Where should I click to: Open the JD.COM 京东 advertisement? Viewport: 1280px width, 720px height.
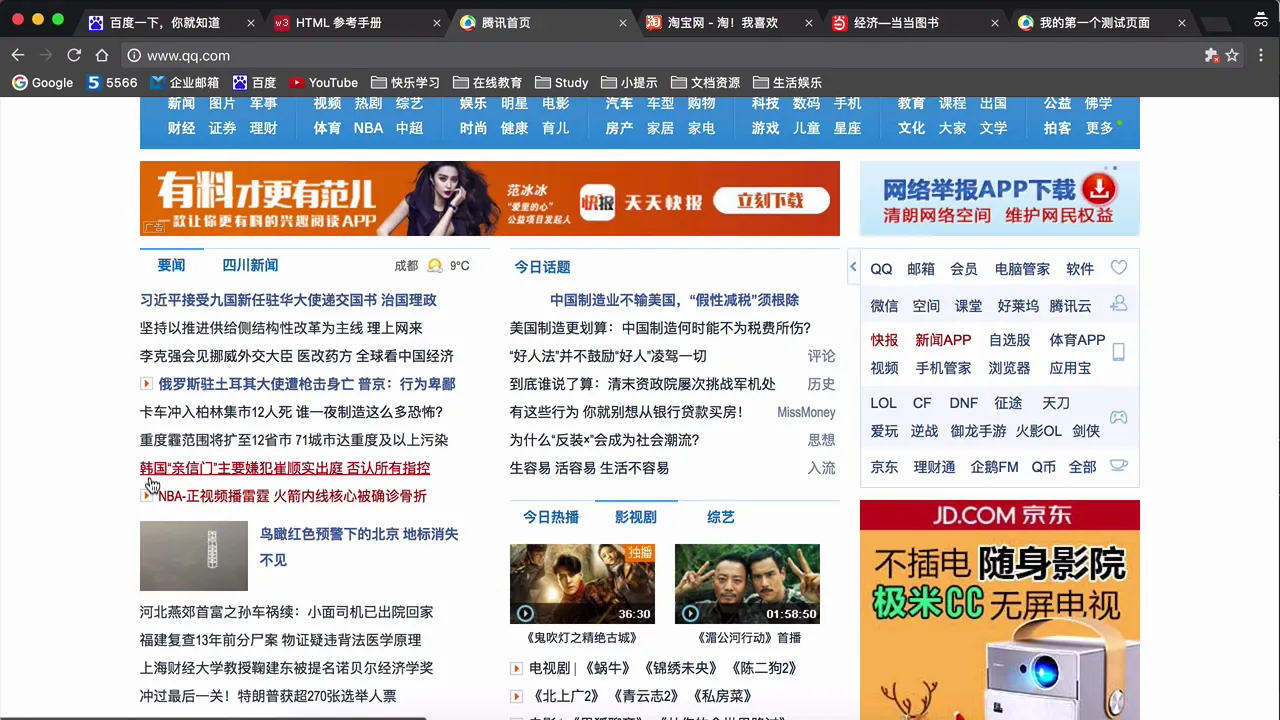[999, 610]
